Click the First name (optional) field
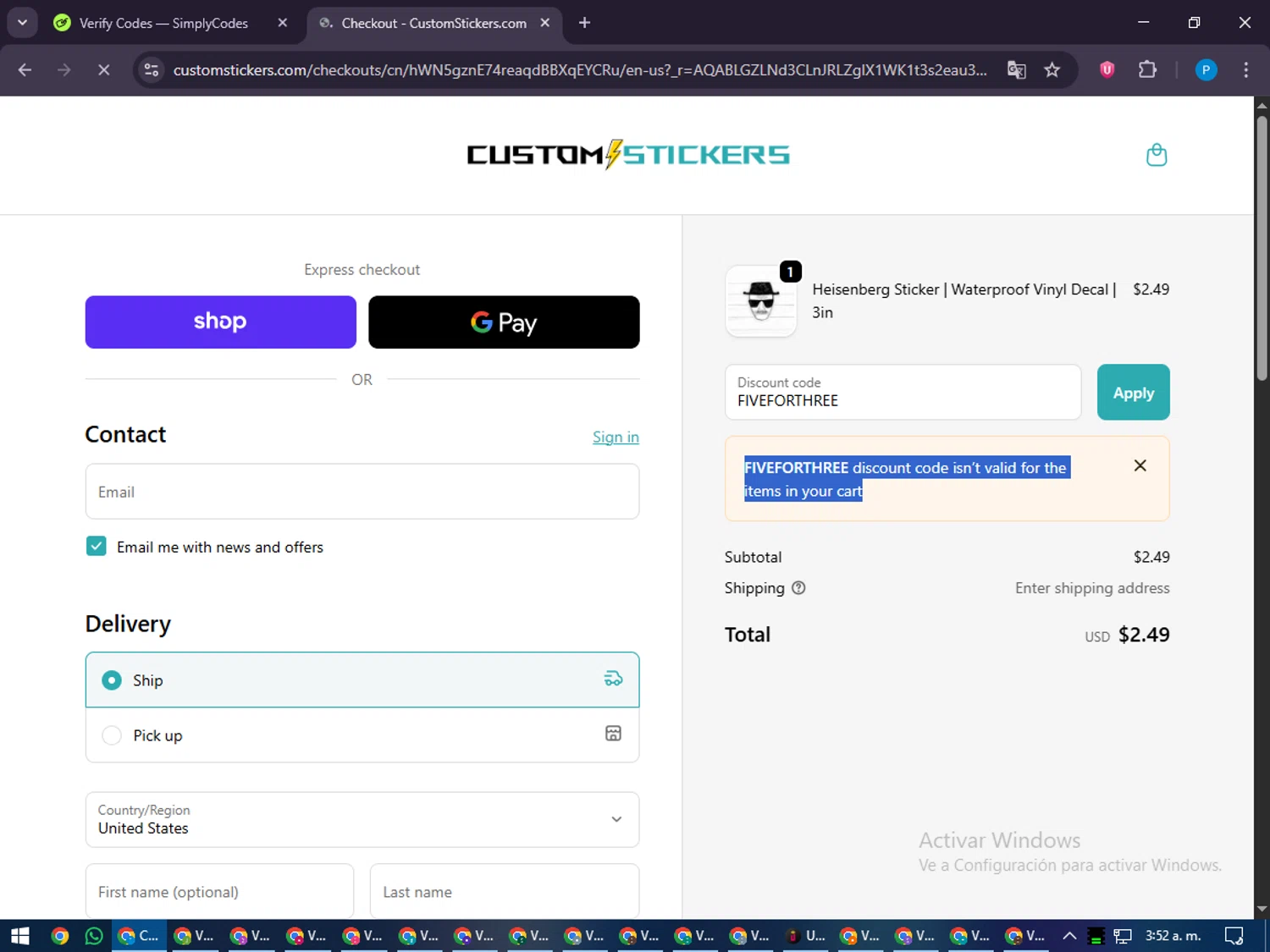 click(x=219, y=891)
